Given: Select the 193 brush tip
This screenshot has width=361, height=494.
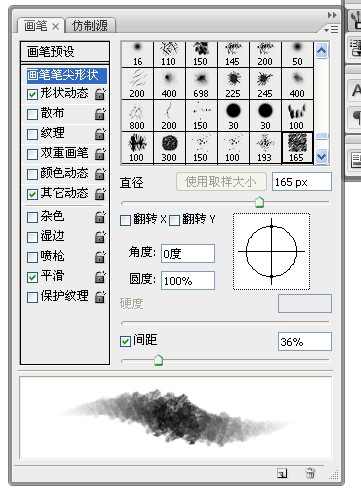Looking at the screenshot, I should pyautogui.click(x=265, y=148).
